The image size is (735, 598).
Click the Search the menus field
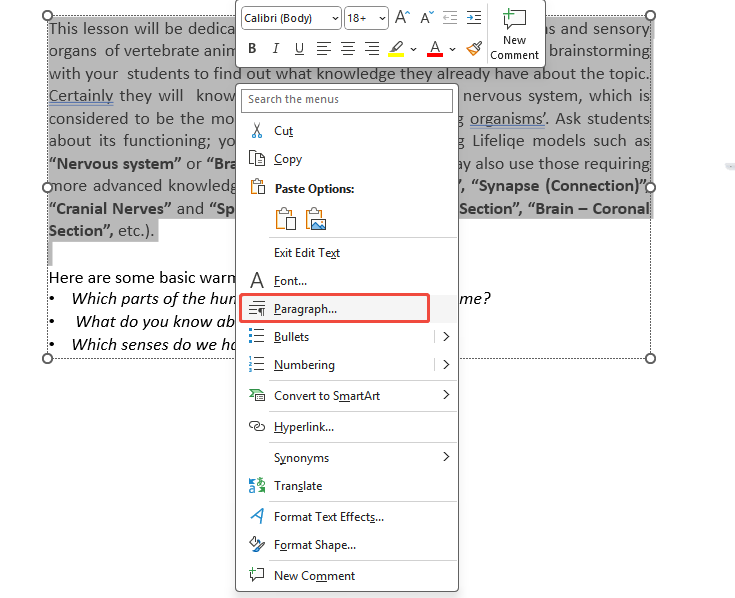[347, 100]
